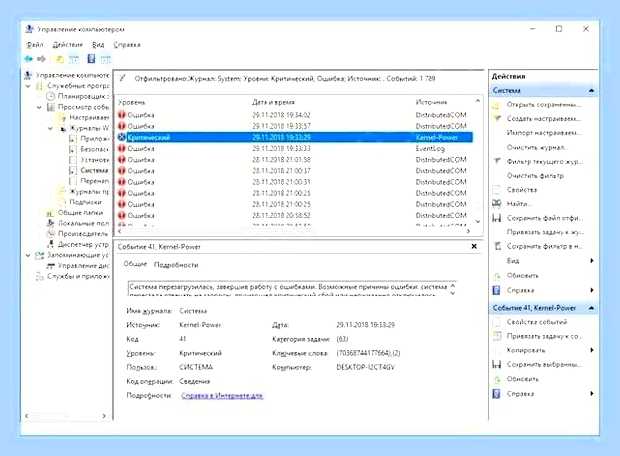Screen dimensions: 620x456
Task: Click the Help book toolbar icon
Action: 91,59
